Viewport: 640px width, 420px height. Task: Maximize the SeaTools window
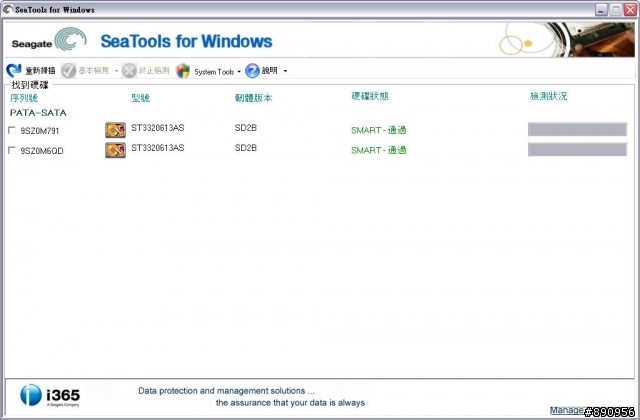click(x=616, y=10)
